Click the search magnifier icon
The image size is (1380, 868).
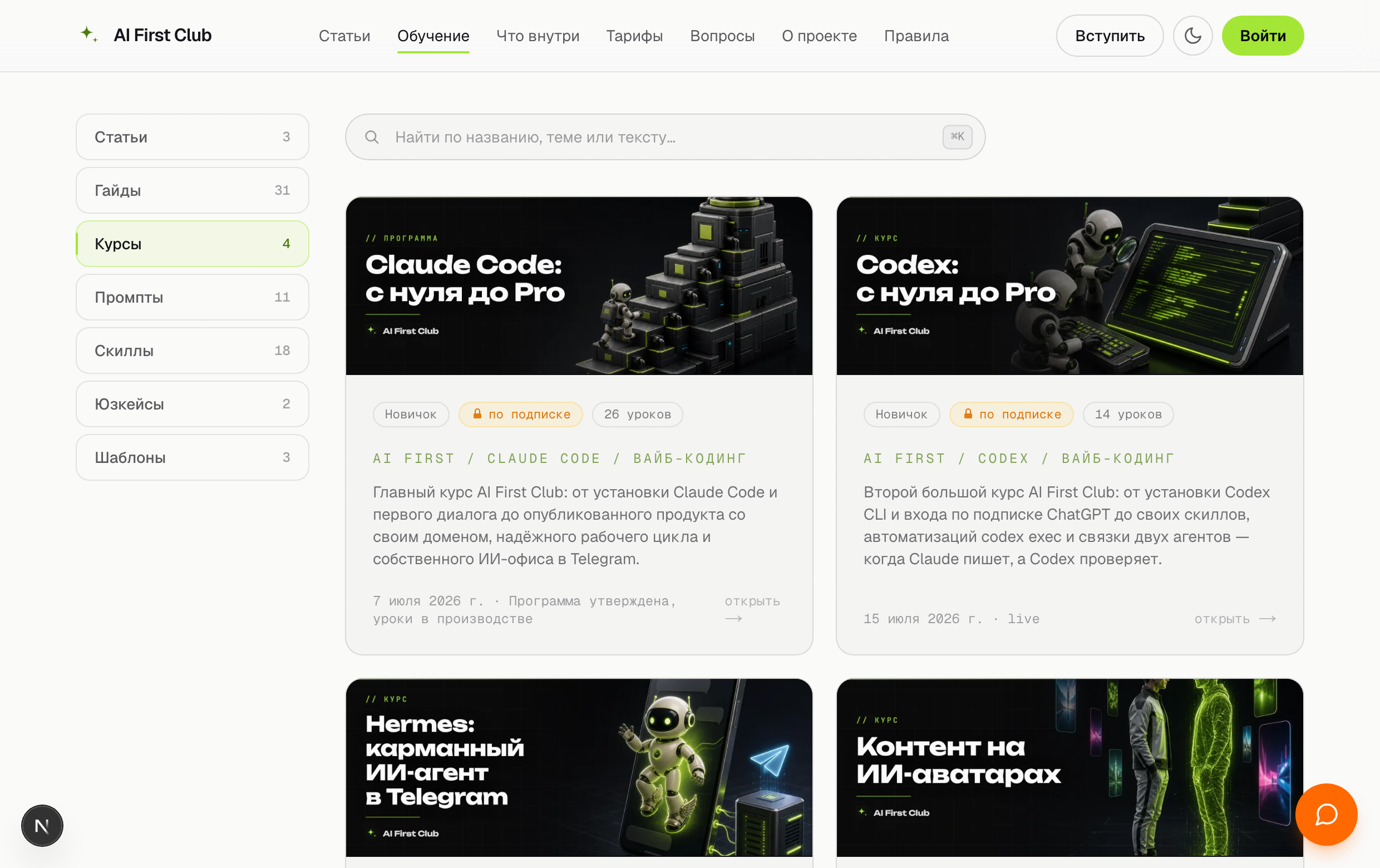click(372, 137)
